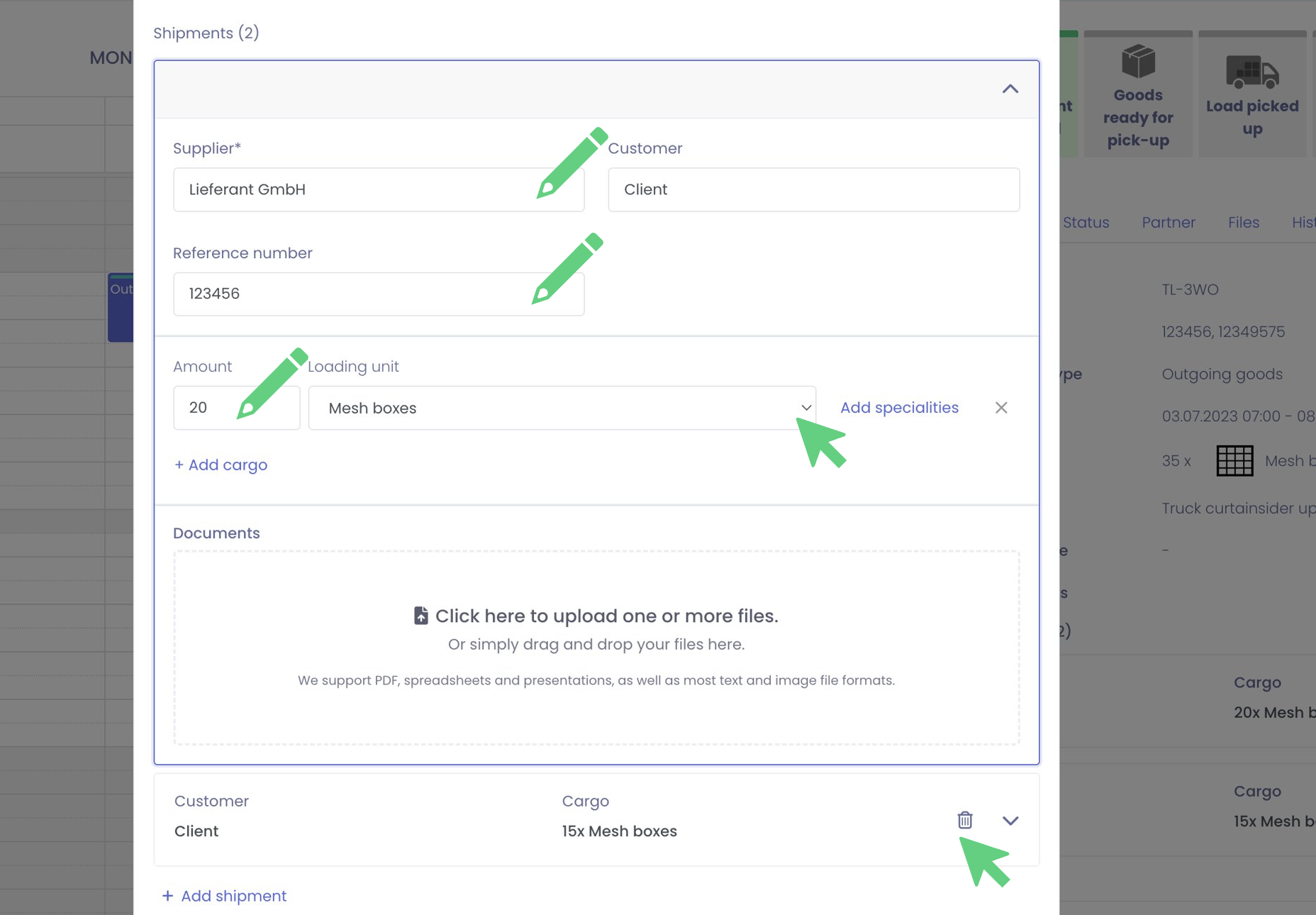
Task: Click the plus icon beside Add shipment
Action: tap(167, 896)
